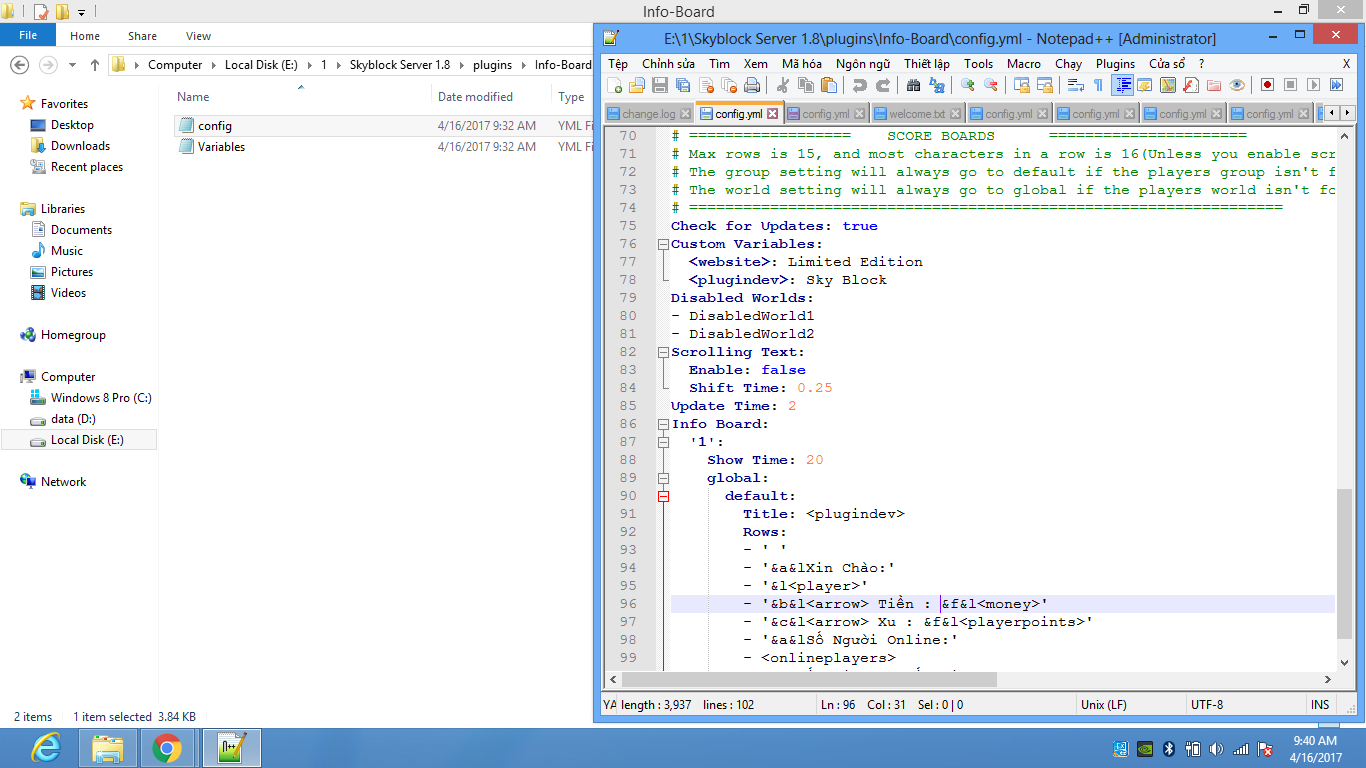Collapse the 'Scrolling Text' fold marker
This screenshot has height=768, width=1366.
662,352
